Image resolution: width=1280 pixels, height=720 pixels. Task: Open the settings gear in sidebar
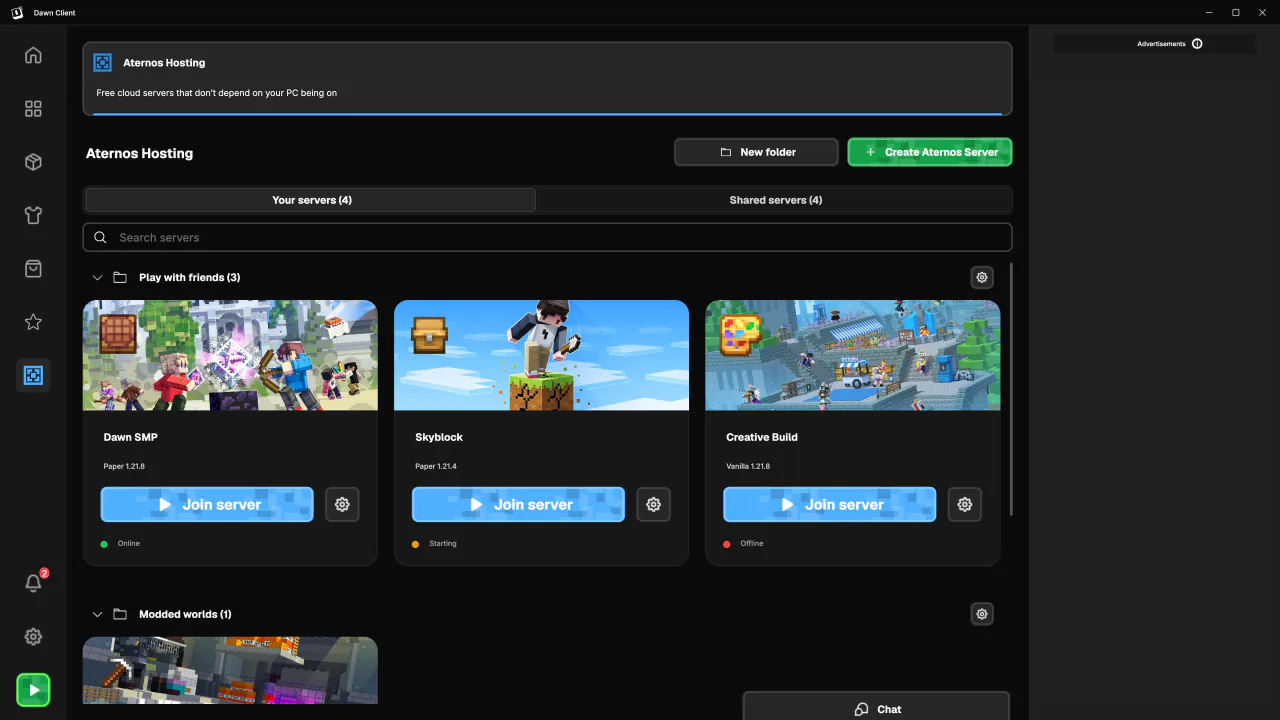pyautogui.click(x=33, y=637)
